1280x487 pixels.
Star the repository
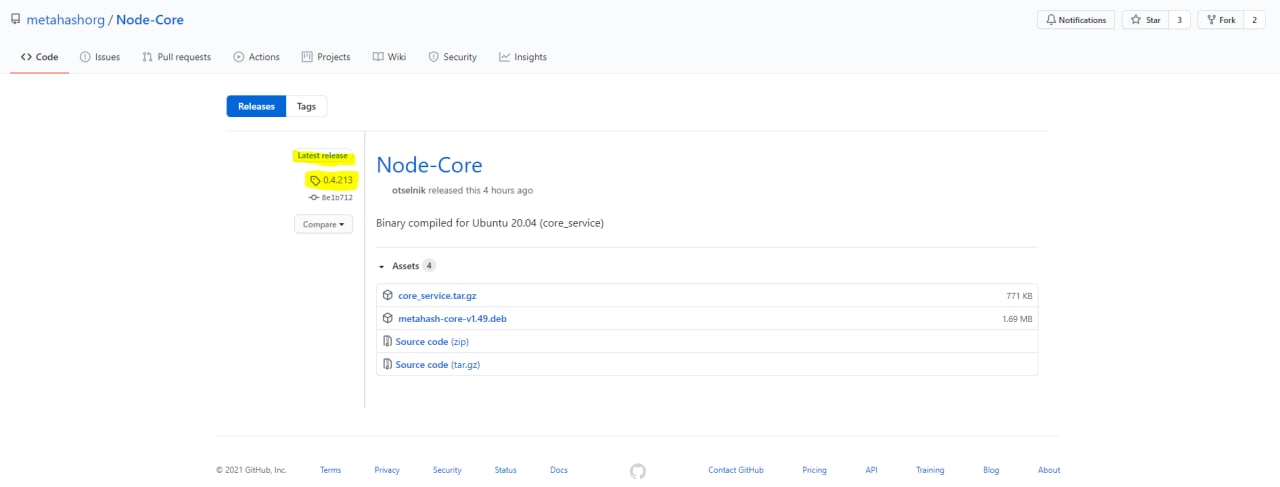coord(1146,20)
